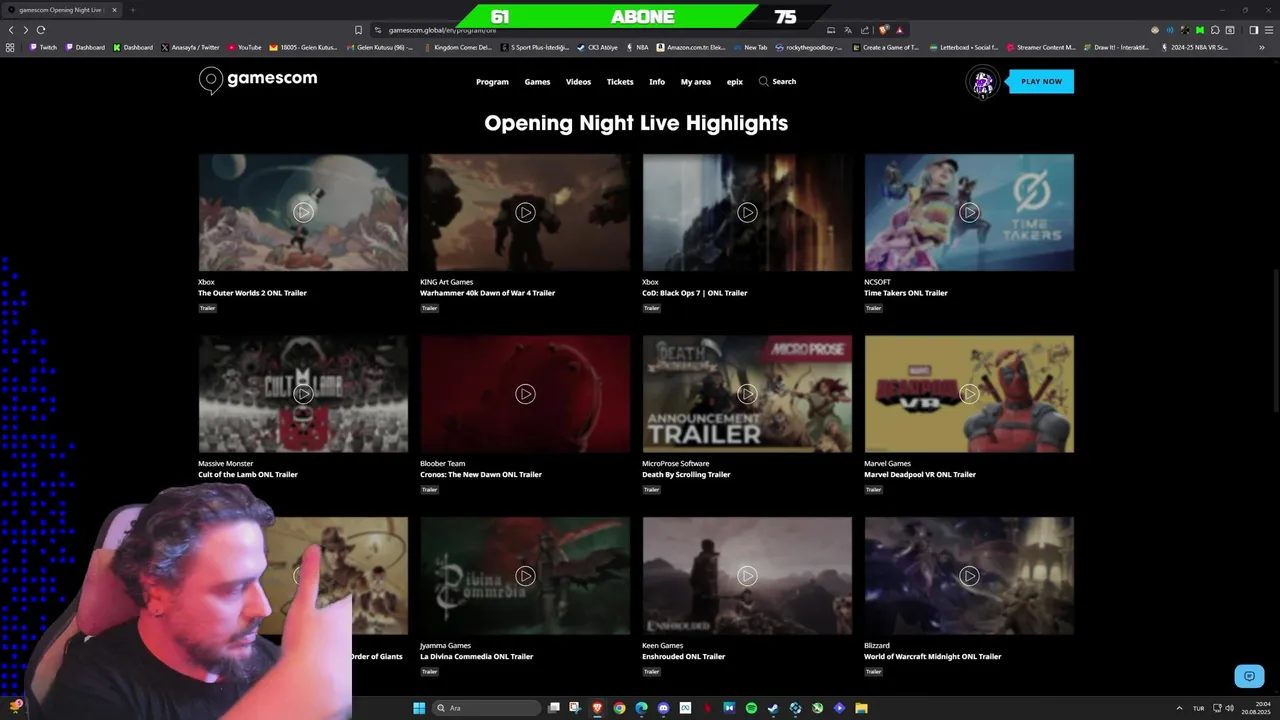Click the PLAY NOW button
The height and width of the screenshot is (720, 1280).
(x=1041, y=81)
